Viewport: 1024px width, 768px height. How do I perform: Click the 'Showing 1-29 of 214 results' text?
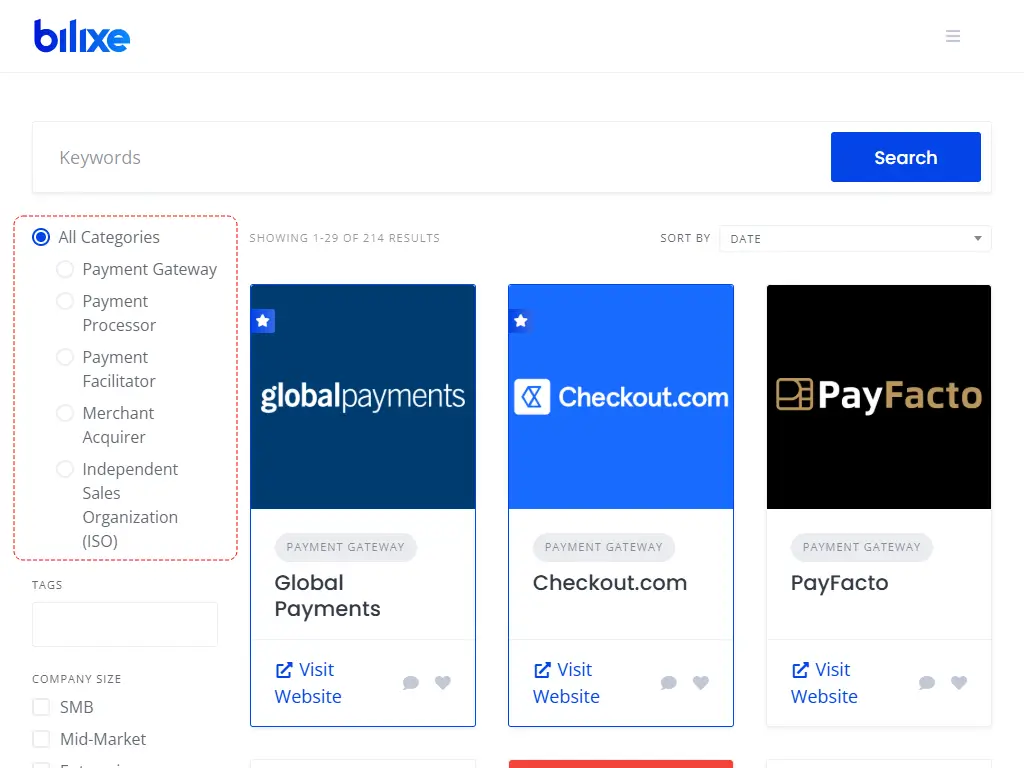(x=344, y=238)
